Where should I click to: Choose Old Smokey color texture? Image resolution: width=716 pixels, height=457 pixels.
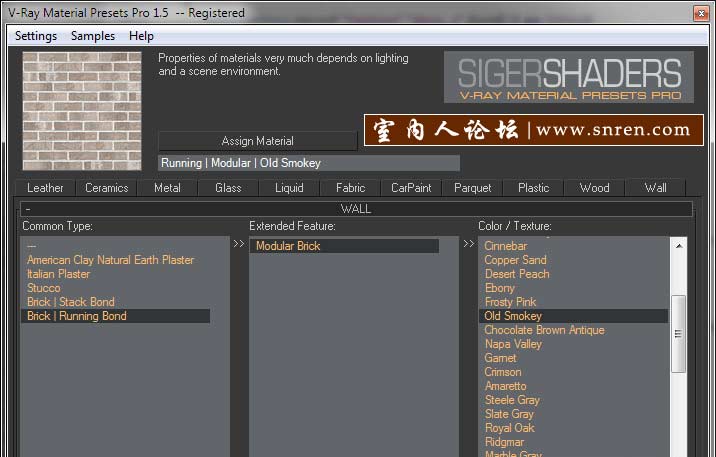573,316
